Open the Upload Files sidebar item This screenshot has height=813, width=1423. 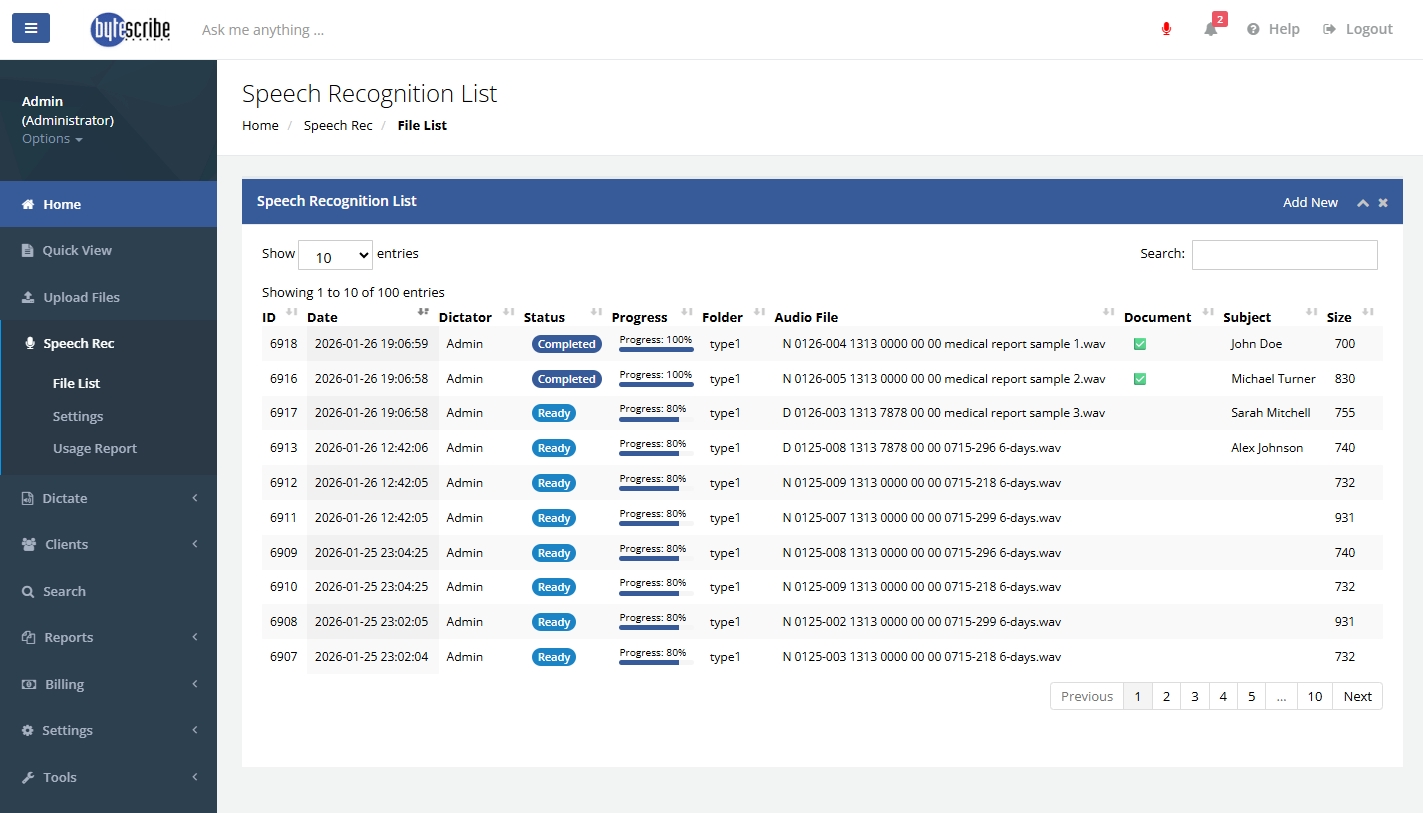80,297
